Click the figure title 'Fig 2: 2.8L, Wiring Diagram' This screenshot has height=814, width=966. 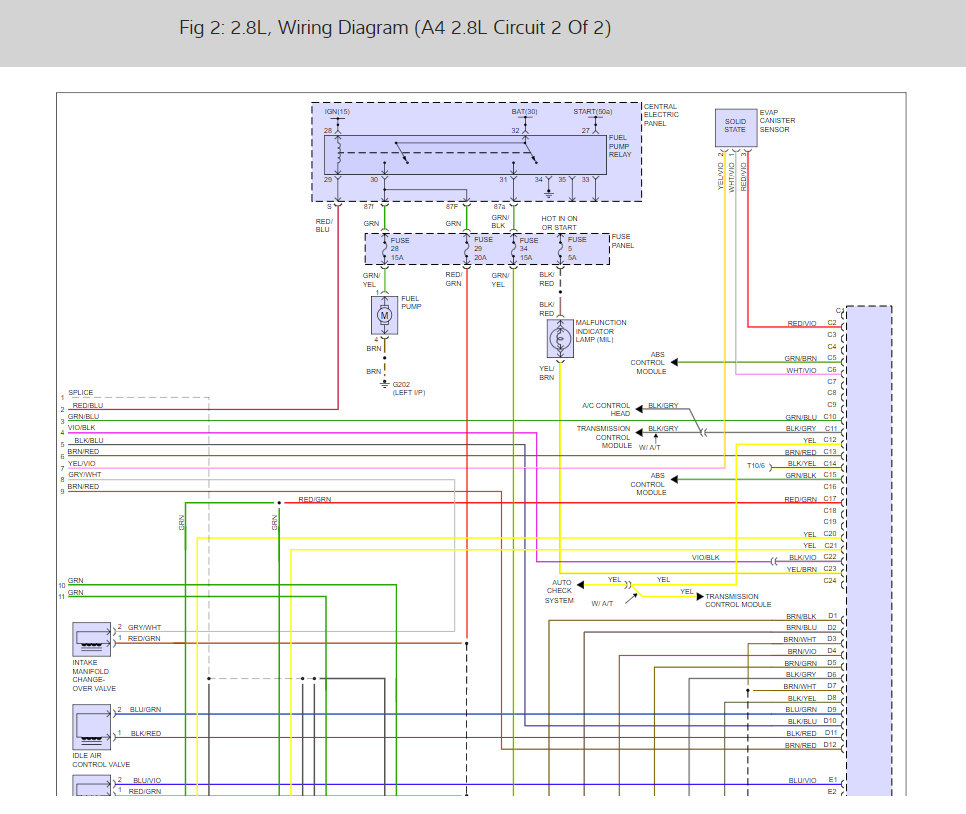pyautogui.click(x=395, y=28)
